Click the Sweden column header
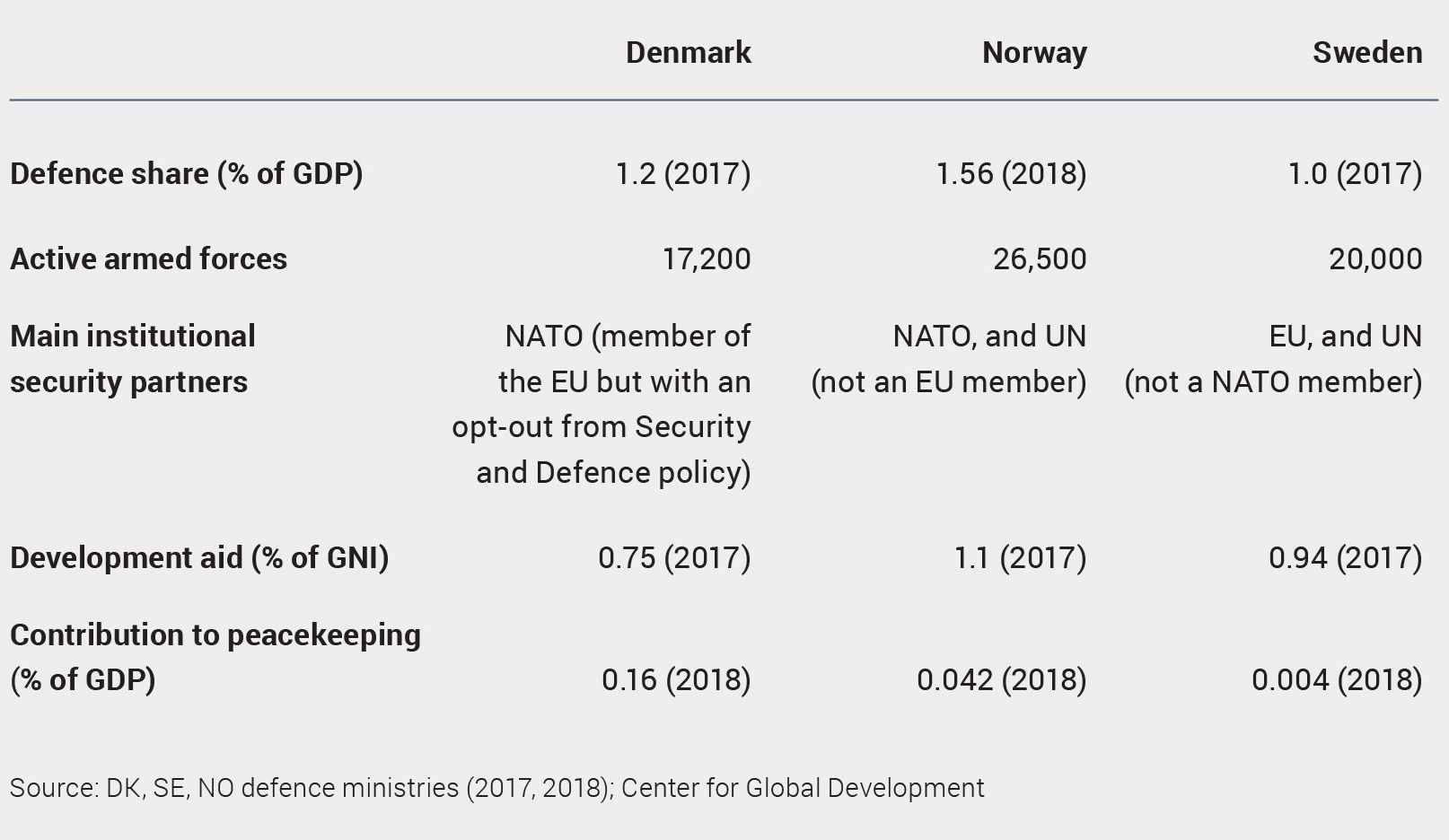1449x840 pixels. (x=1366, y=53)
